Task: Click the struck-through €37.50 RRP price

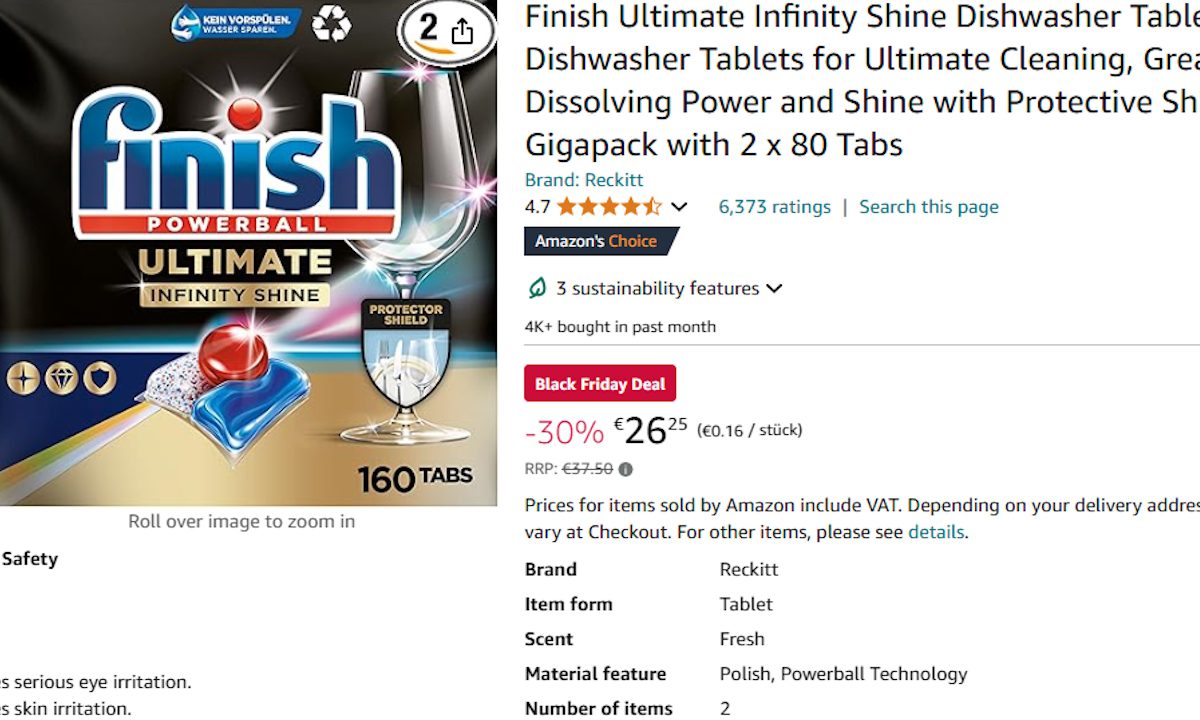Action: coord(587,469)
